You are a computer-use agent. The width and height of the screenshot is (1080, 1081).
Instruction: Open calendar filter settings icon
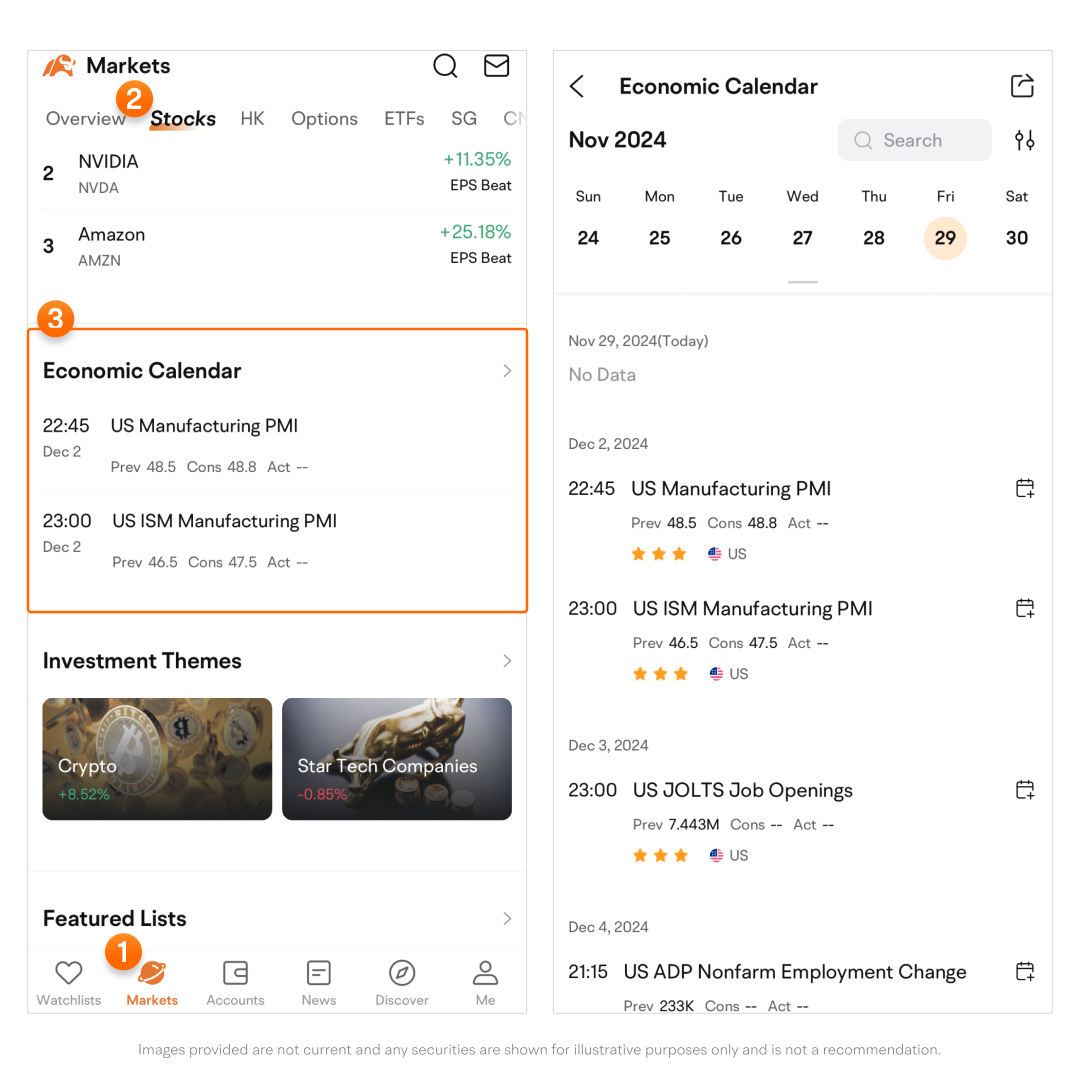(1024, 140)
